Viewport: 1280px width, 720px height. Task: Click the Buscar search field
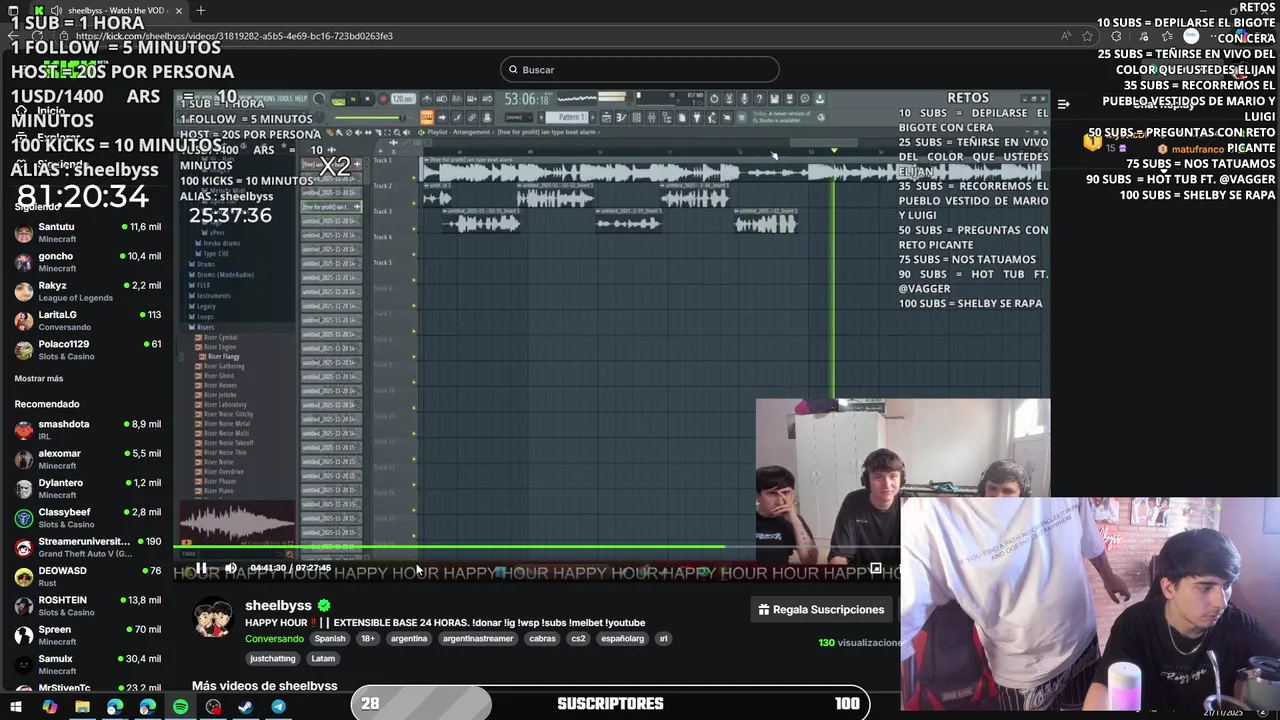(x=640, y=69)
